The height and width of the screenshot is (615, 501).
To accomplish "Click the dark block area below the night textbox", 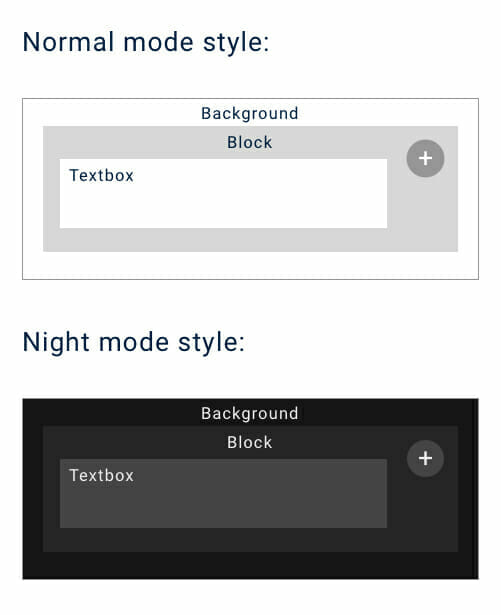I will [x=223, y=540].
